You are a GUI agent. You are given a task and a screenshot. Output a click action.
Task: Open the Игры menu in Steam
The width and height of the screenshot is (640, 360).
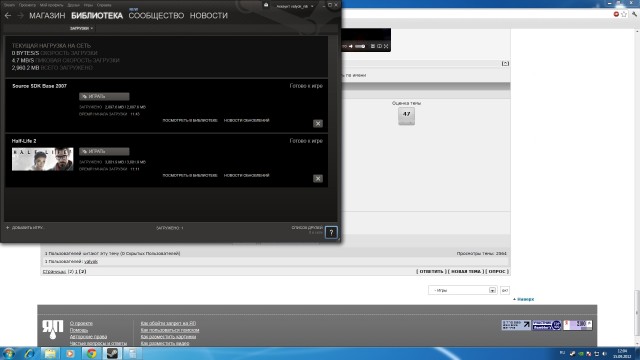coord(88,5)
